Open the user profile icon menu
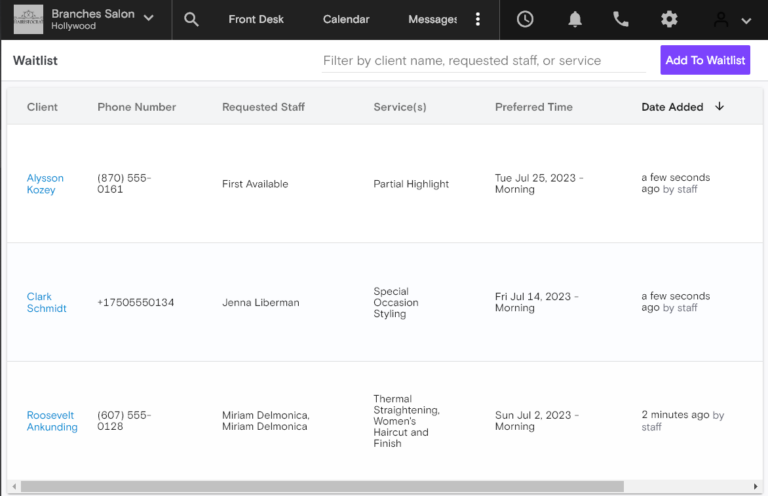Image resolution: width=768 pixels, height=496 pixels. tap(721, 20)
